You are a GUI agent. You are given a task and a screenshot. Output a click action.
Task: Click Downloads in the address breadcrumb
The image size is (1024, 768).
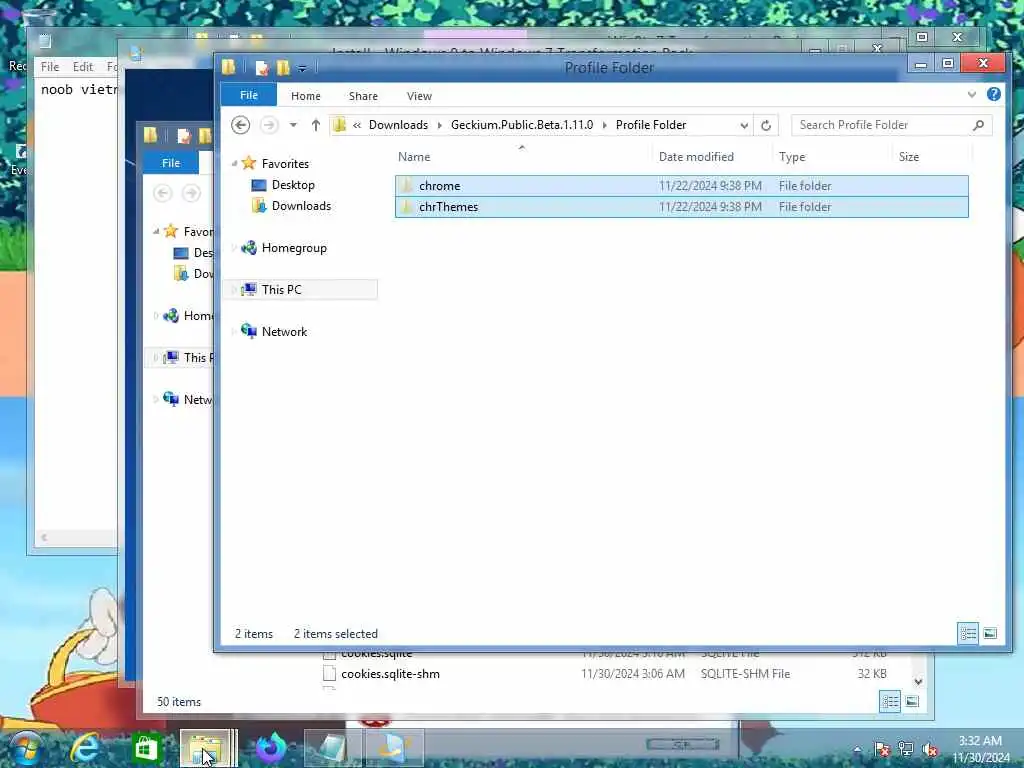pos(398,125)
